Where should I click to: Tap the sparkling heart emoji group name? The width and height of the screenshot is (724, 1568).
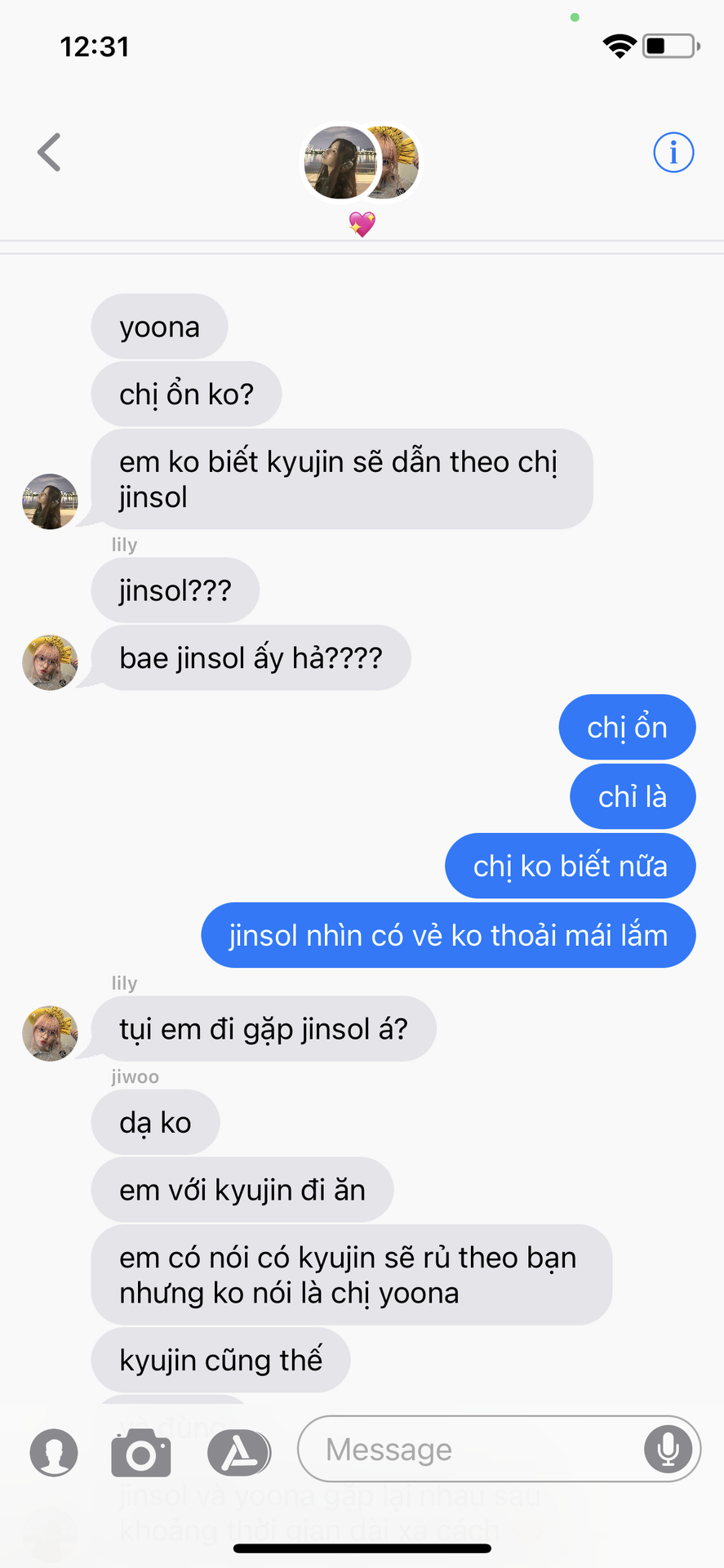(362, 224)
